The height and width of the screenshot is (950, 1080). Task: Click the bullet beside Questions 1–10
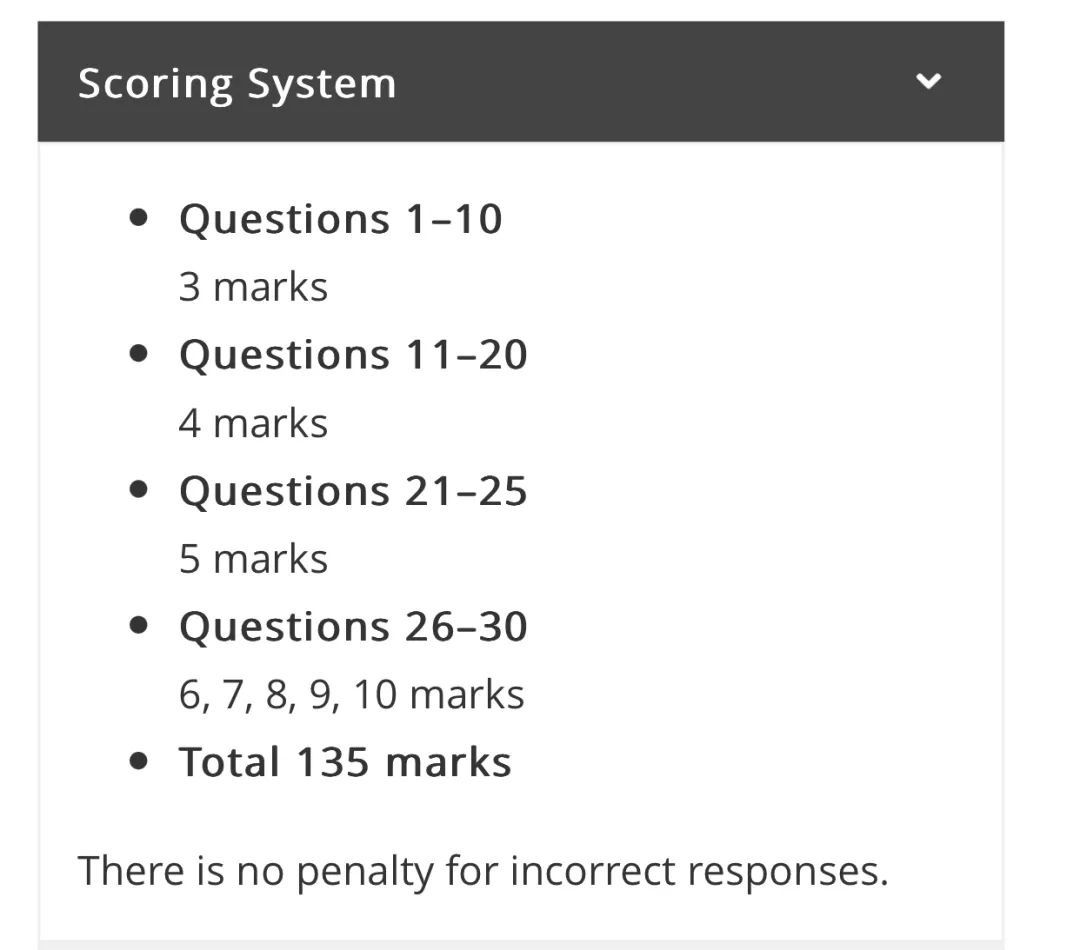pos(138,218)
